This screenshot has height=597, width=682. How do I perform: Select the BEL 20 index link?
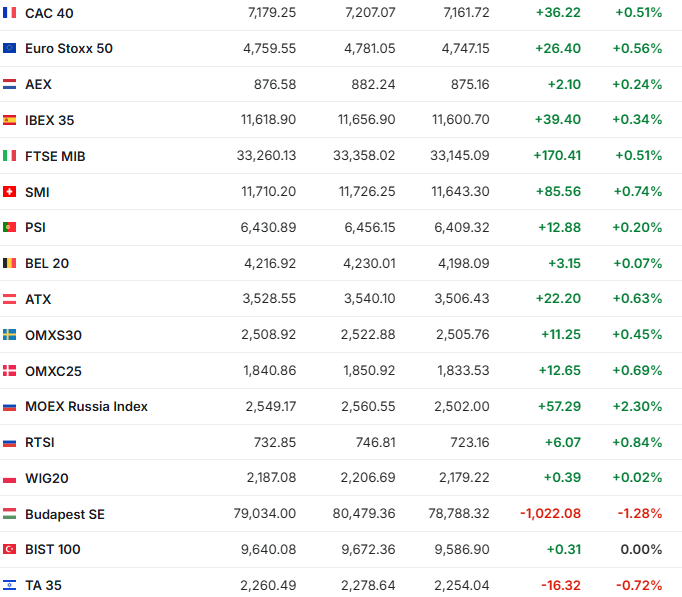coord(47,263)
